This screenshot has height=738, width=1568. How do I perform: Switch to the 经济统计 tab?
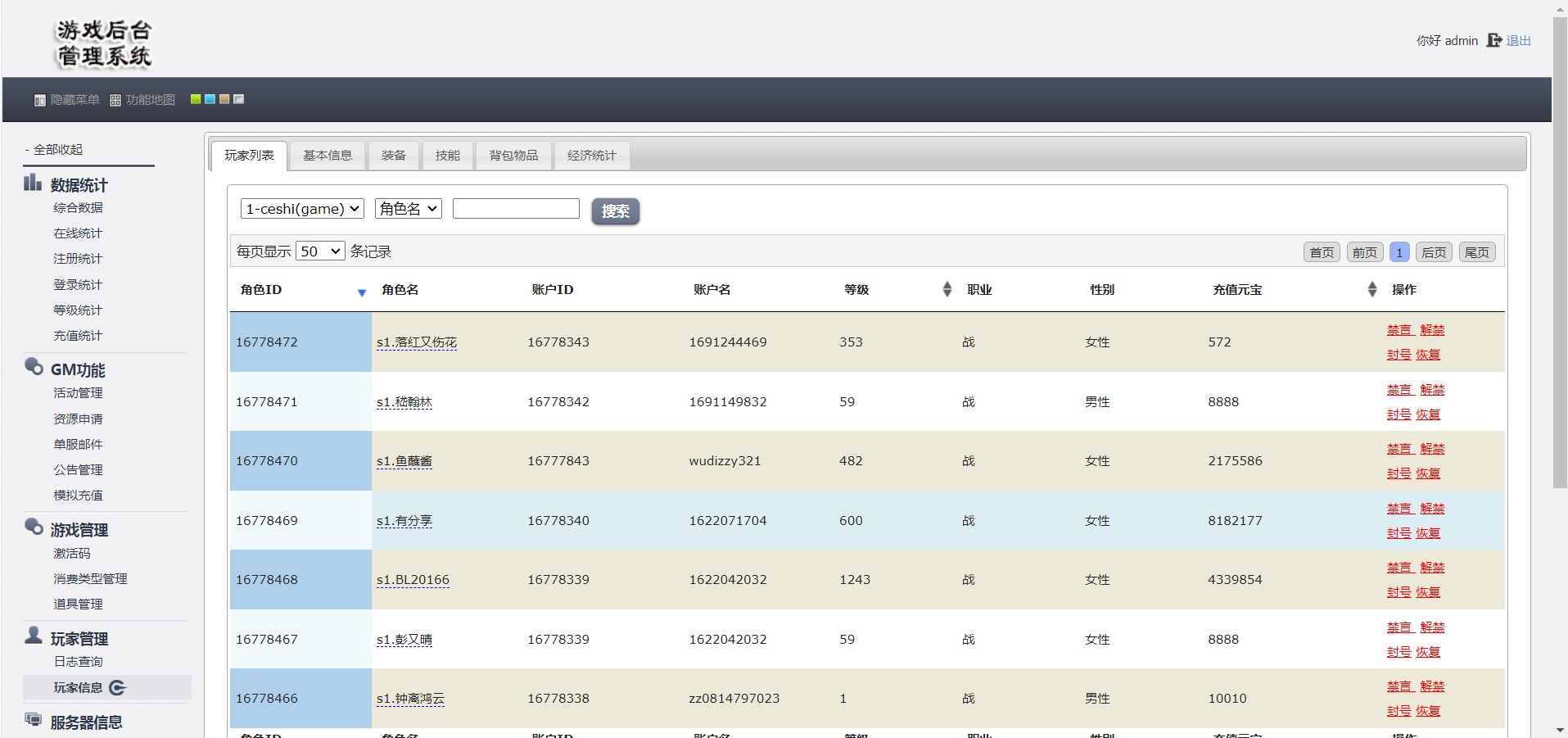[591, 156]
